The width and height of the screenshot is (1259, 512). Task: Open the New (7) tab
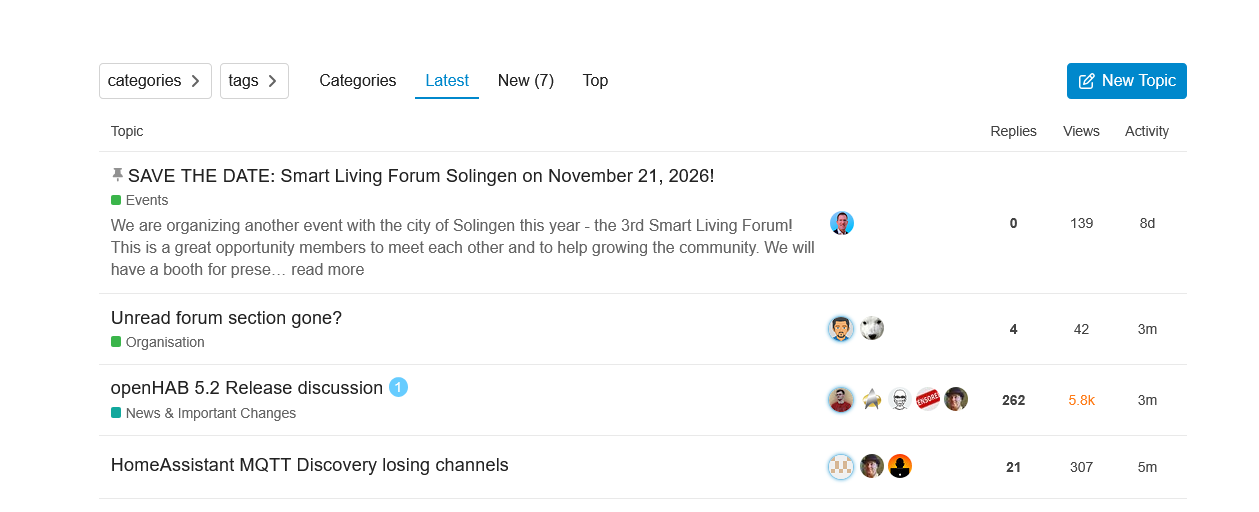526,81
